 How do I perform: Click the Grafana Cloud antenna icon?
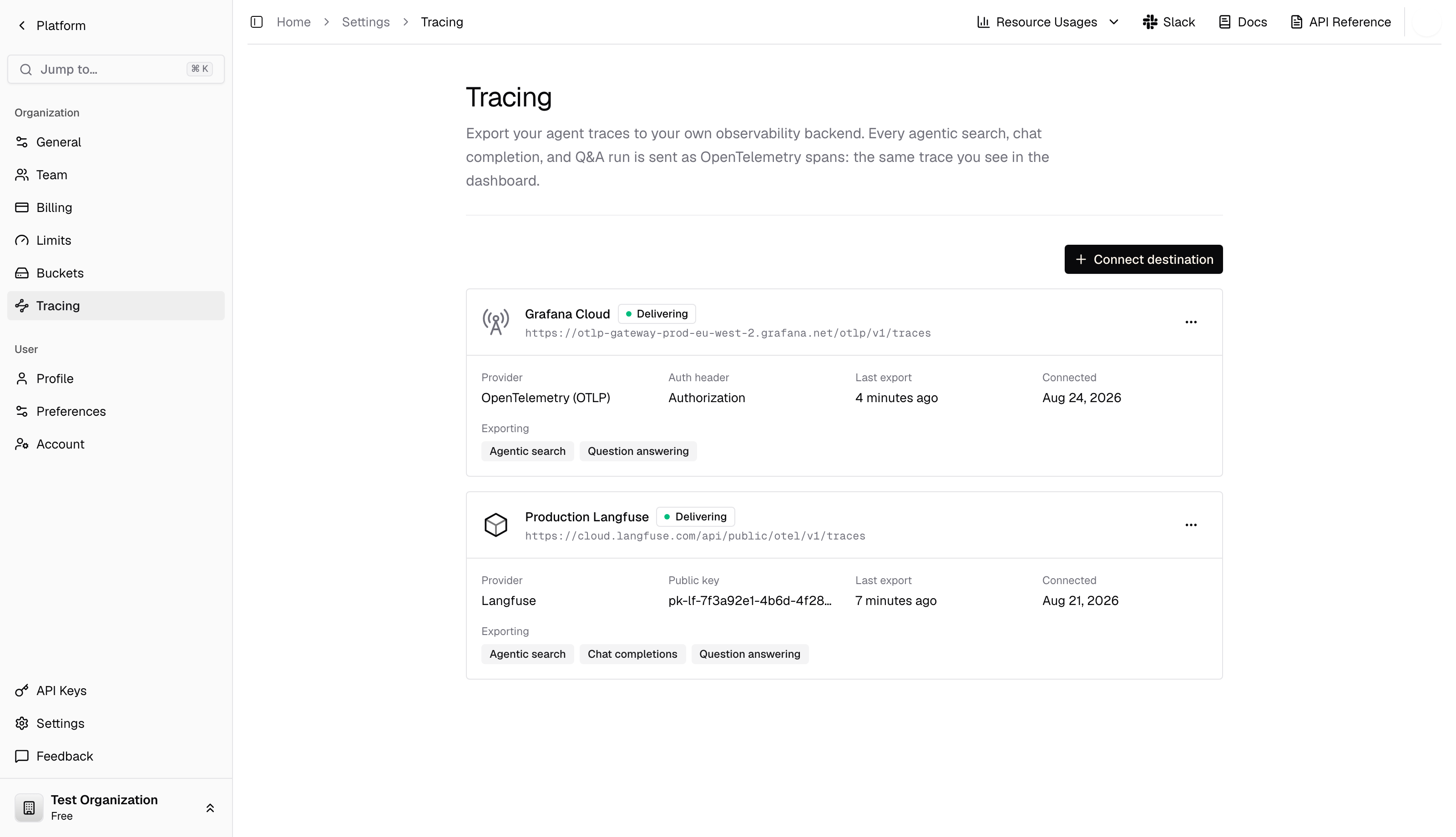click(x=495, y=322)
